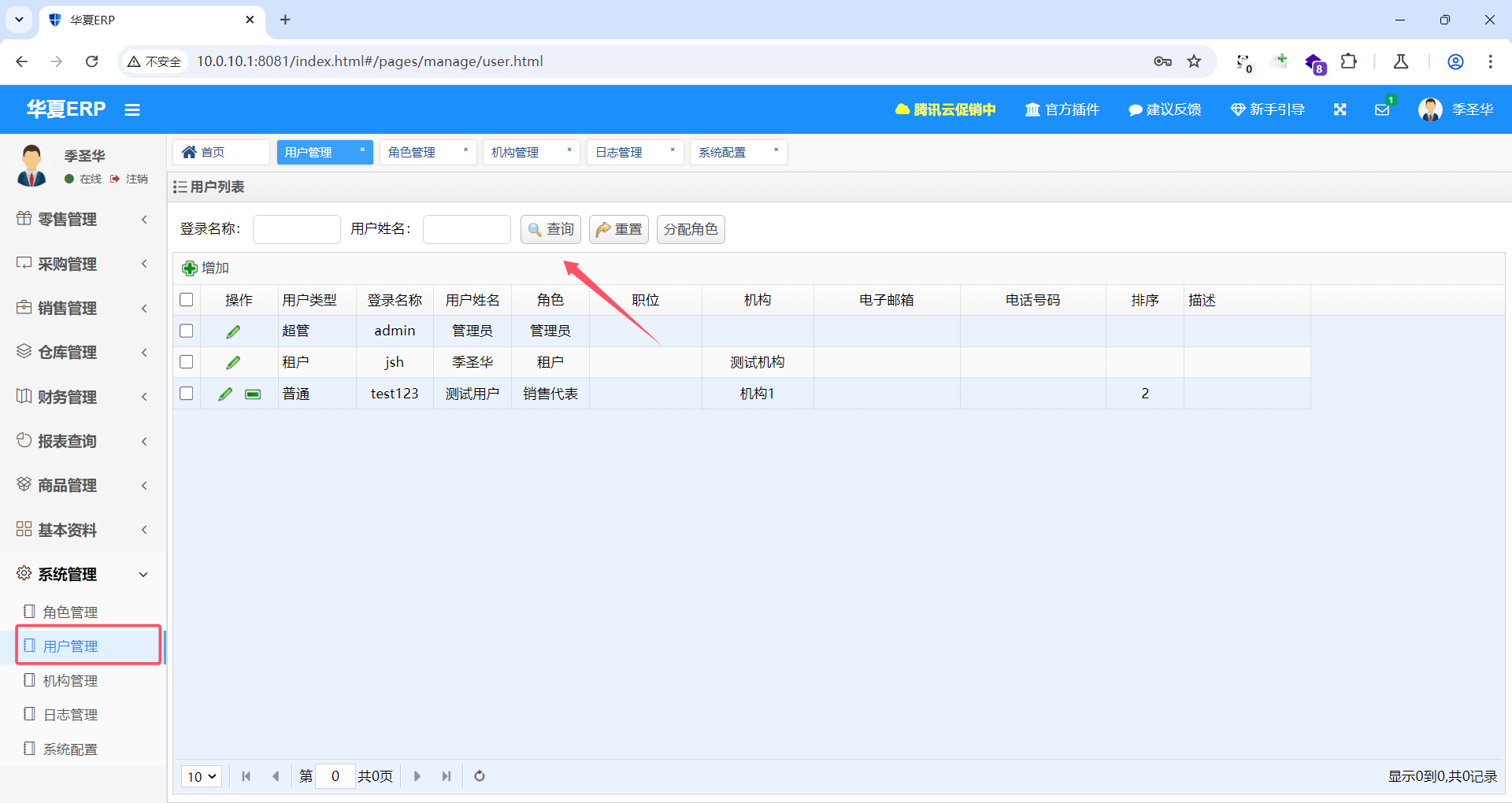Click the browser reload icon
Screen dimensions: 1512x803
coord(92,61)
